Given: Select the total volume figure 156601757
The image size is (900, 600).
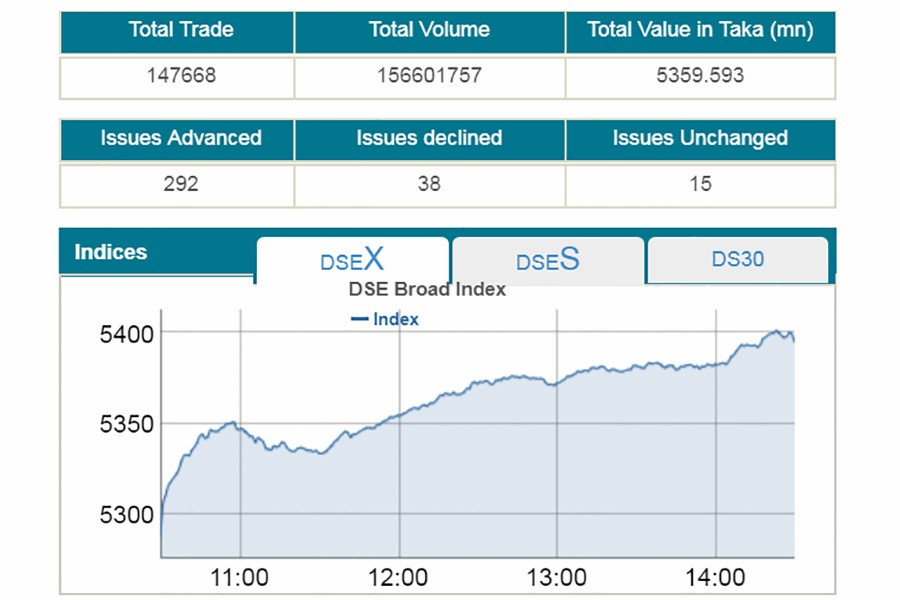Looking at the screenshot, I should point(429,76).
